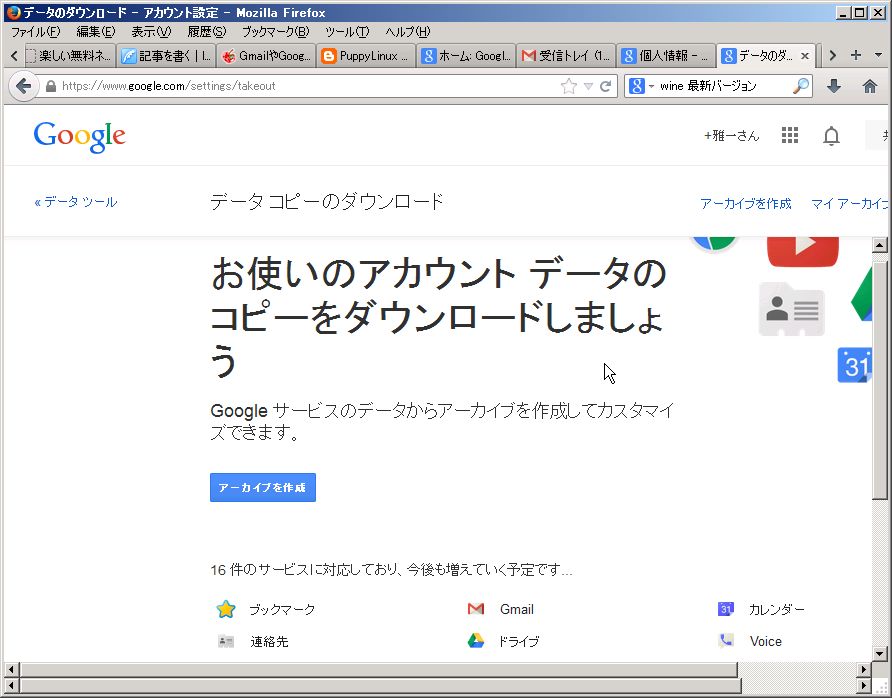Click the ブックマーク service label
Viewport: 892px width, 698px height.
pos(282,610)
